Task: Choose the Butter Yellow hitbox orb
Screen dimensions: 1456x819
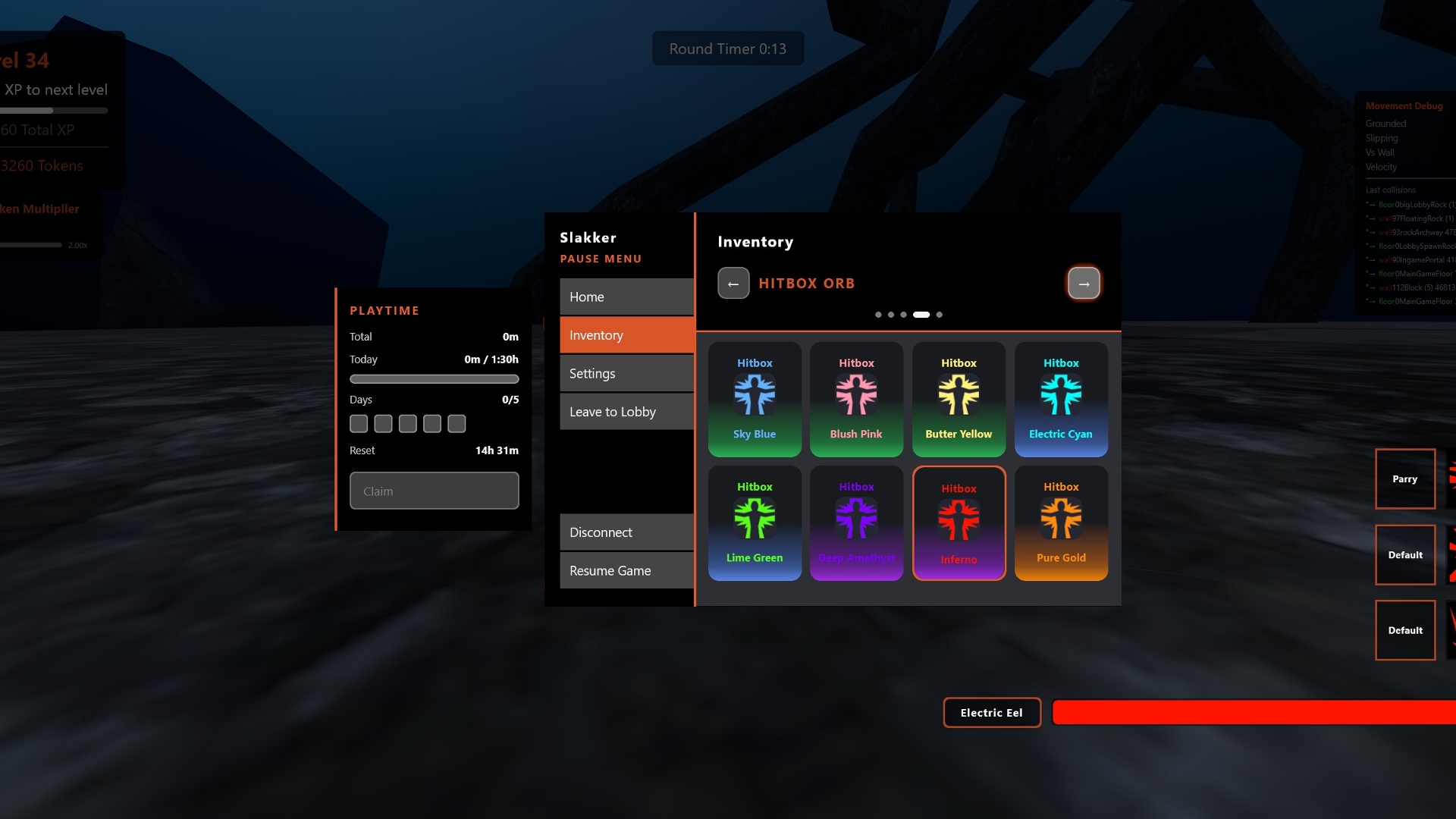Action: click(x=959, y=399)
